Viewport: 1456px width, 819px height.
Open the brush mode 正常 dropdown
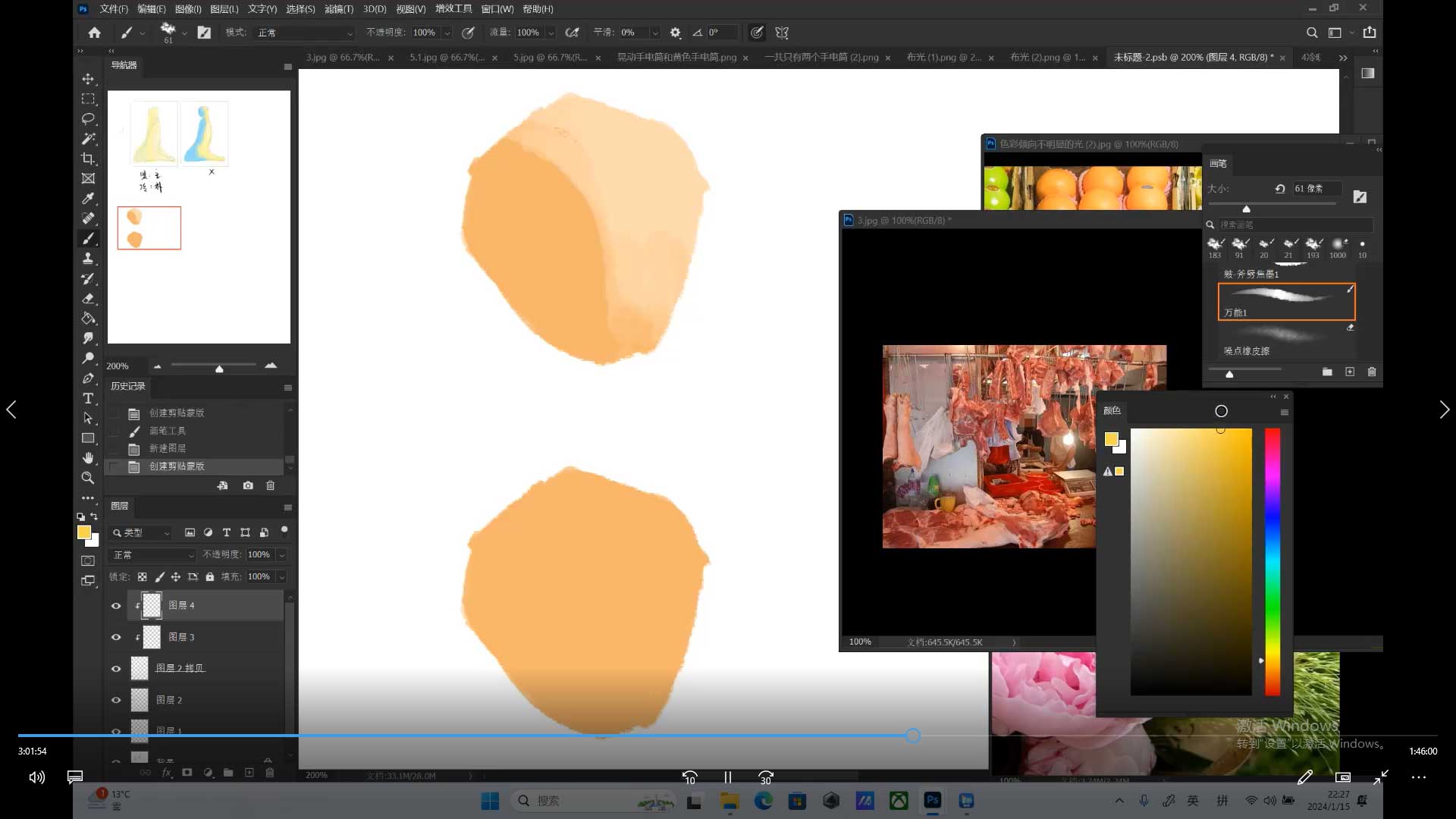(x=305, y=33)
